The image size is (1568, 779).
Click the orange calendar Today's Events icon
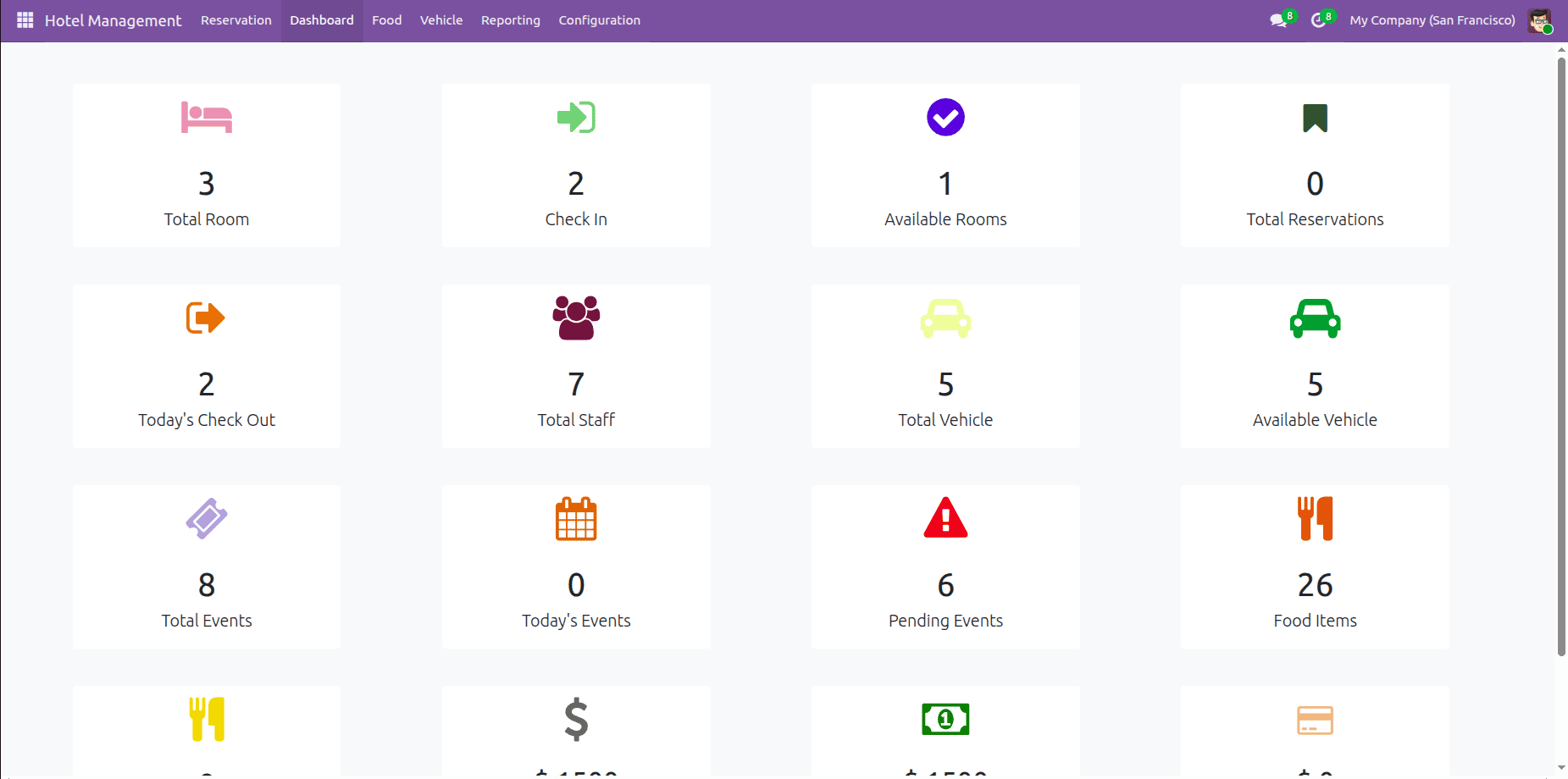pos(576,518)
